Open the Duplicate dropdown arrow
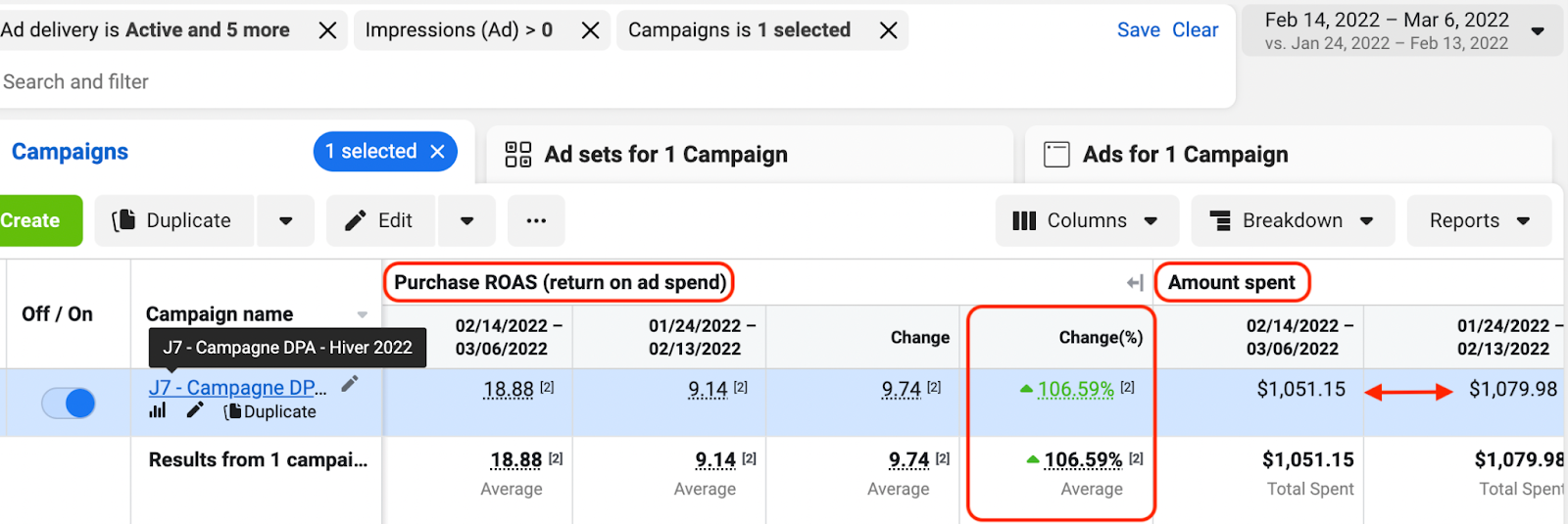 pos(285,220)
